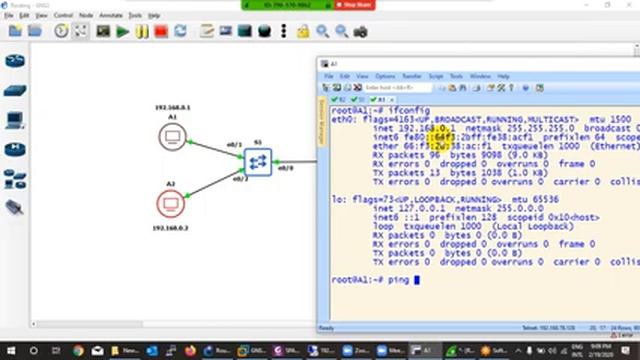Open GNS3 Edit menu
The image size is (640, 360).
24,16
